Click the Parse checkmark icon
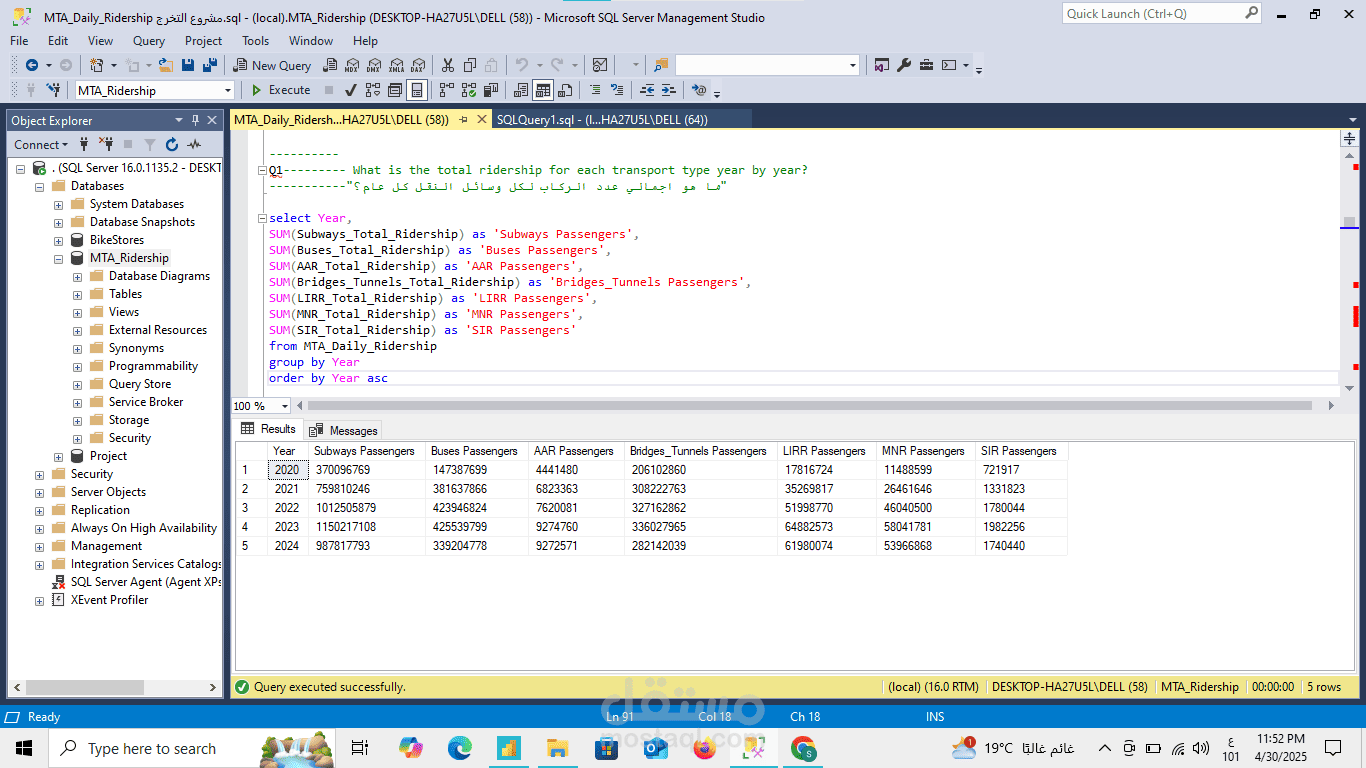The height and width of the screenshot is (768, 1366). pyautogui.click(x=350, y=90)
